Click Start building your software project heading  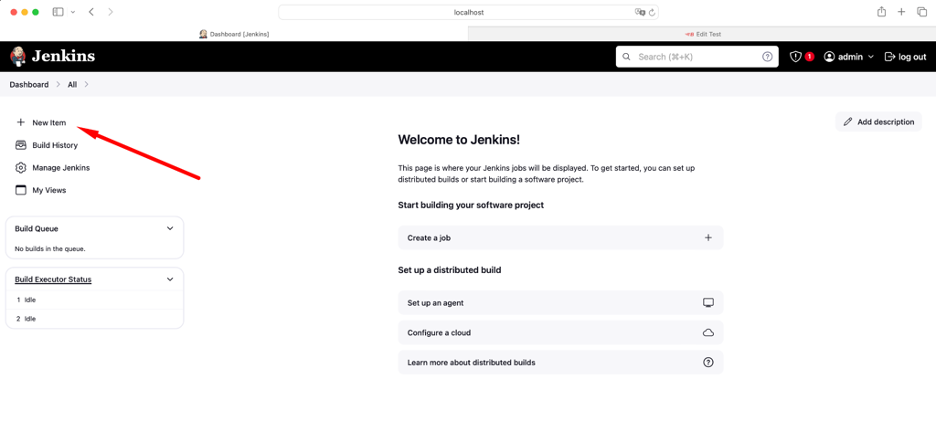tap(471, 205)
